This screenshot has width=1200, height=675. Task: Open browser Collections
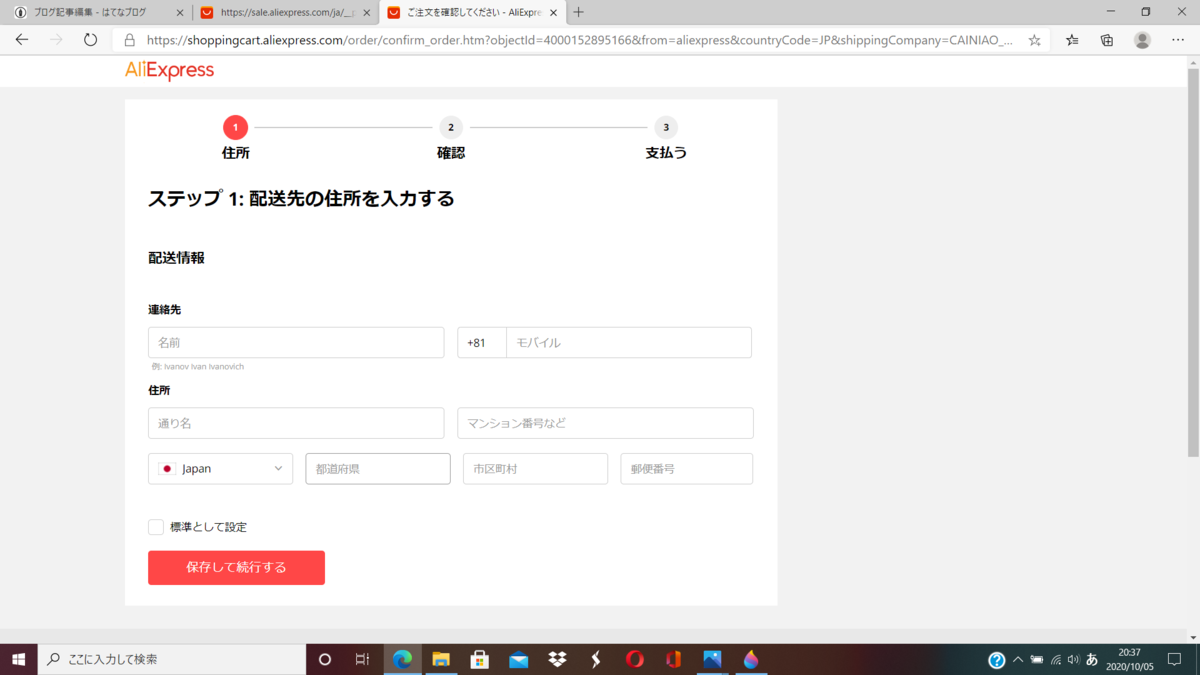1107,40
